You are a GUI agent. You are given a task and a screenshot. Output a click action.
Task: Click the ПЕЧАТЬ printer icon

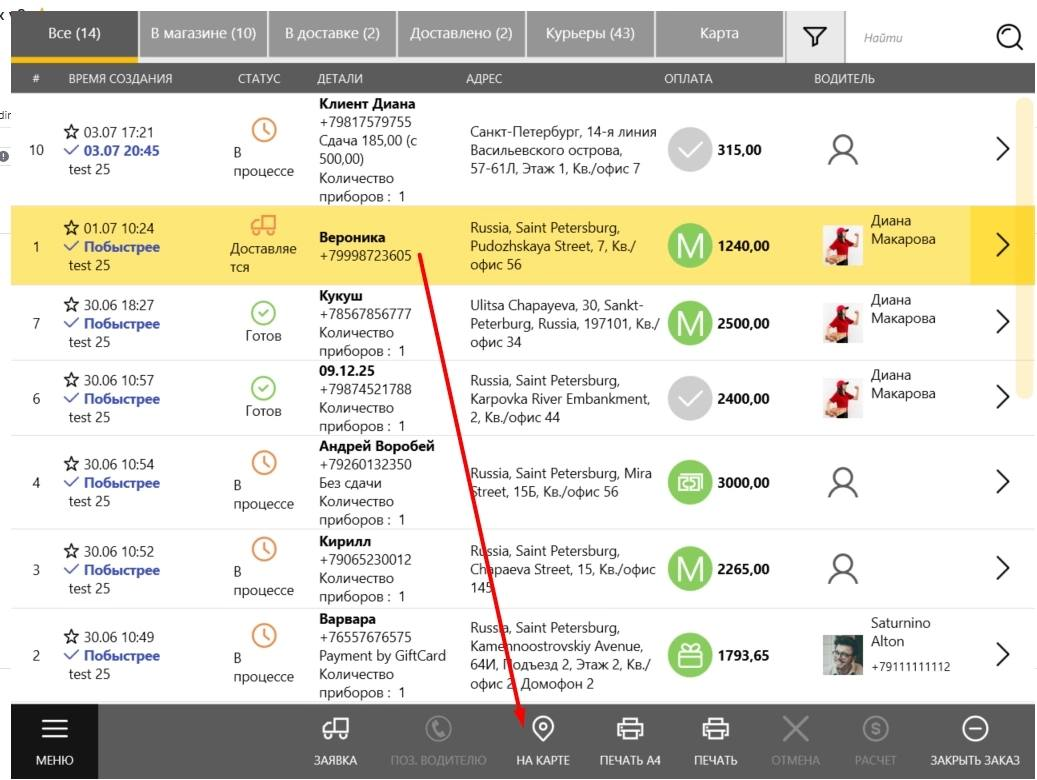(716, 729)
